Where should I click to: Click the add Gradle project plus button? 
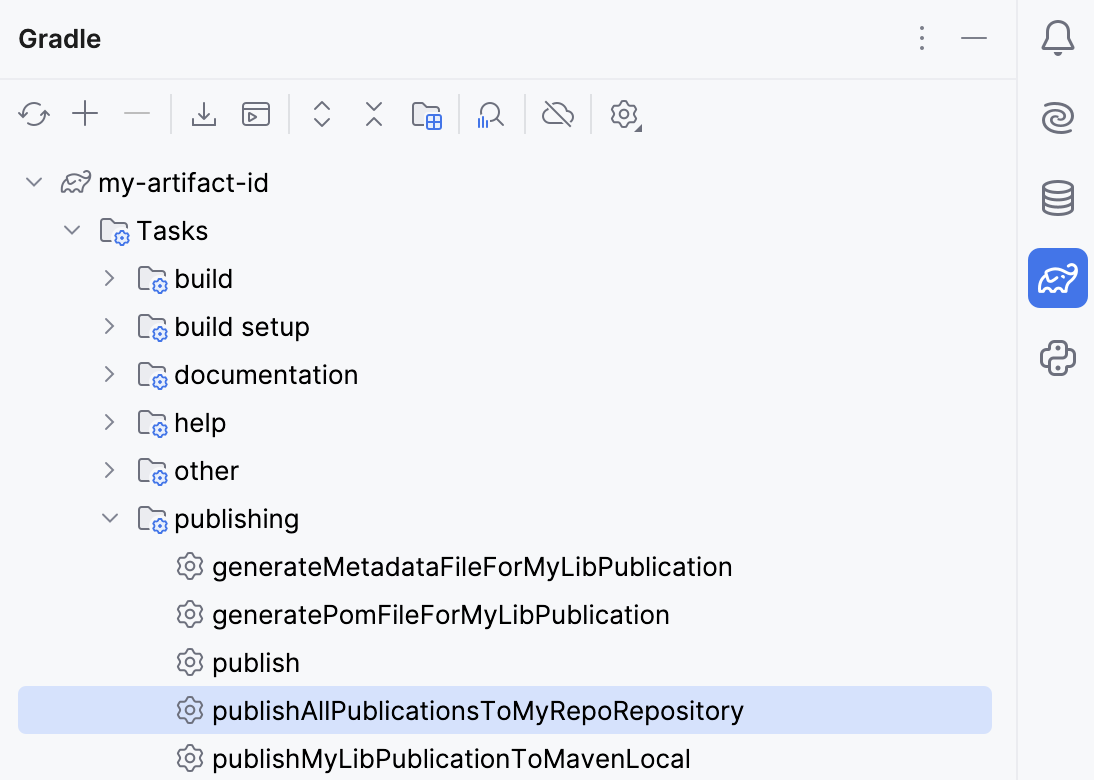coord(85,114)
